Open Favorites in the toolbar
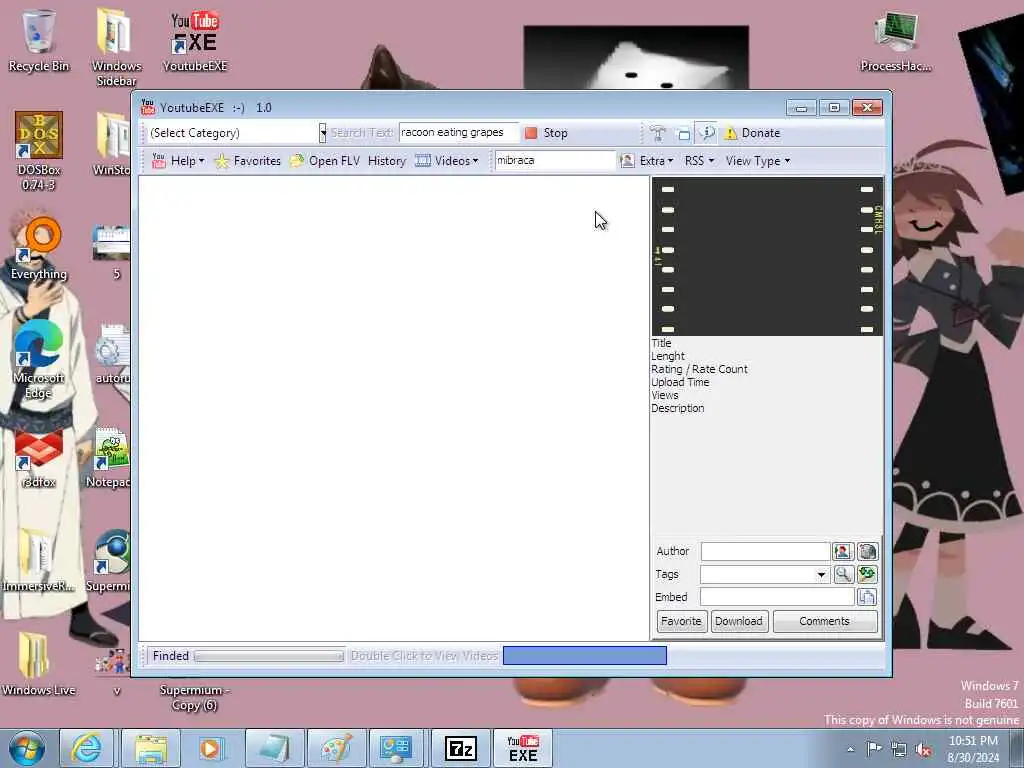1024x768 pixels. (248, 161)
